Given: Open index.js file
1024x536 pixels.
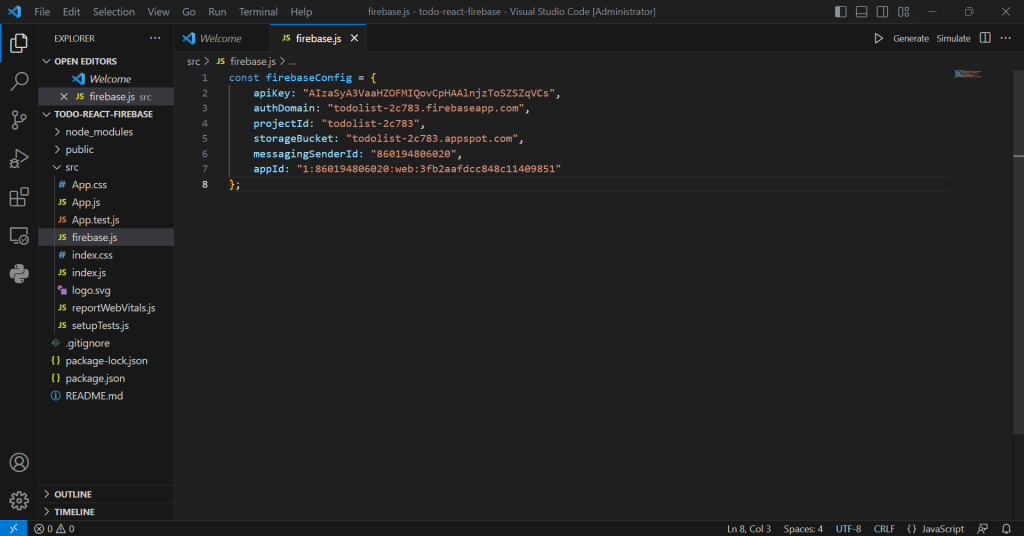Looking at the screenshot, I should point(106,273).
